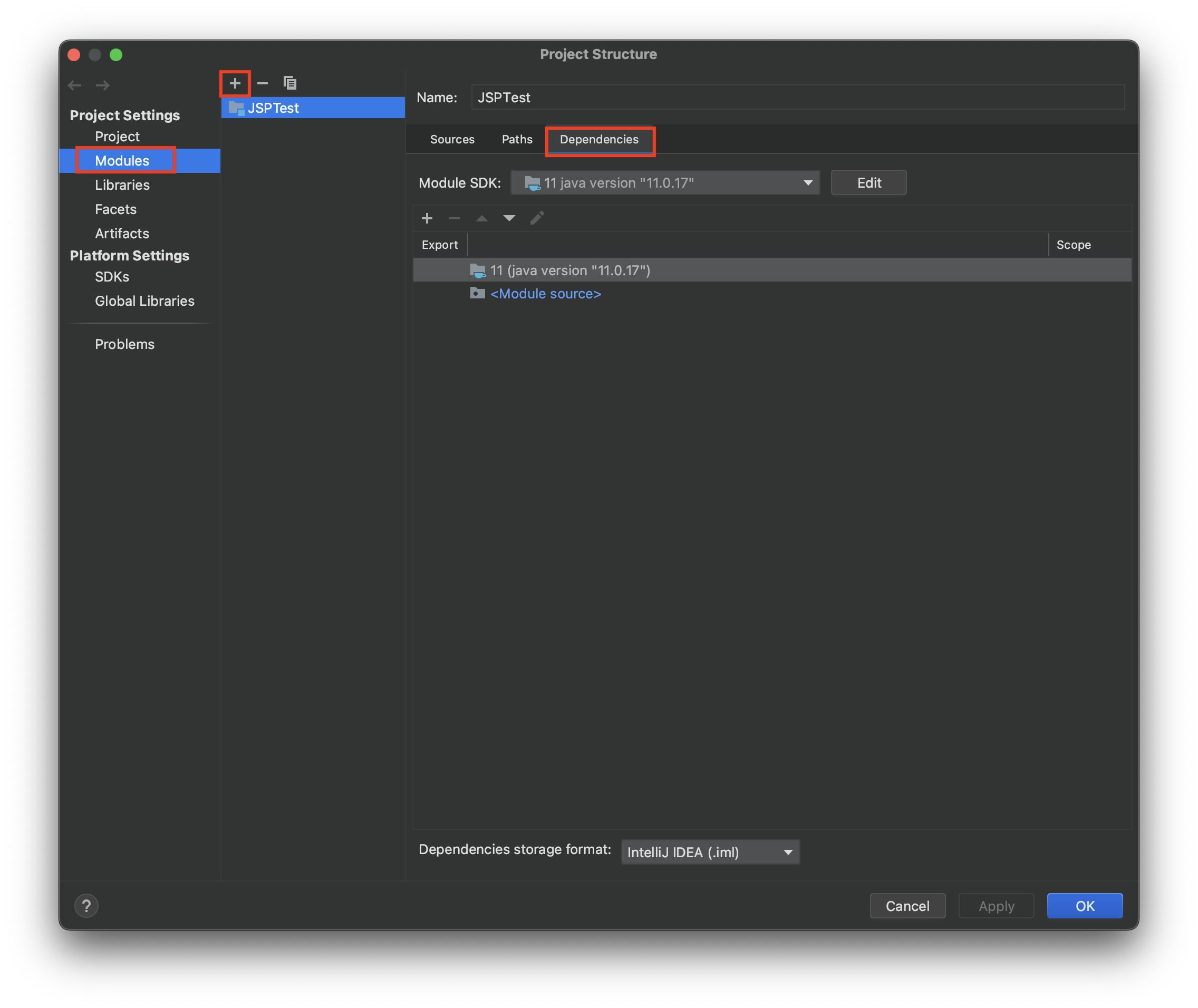The image size is (1198, 1008).
Task: Select the Module source dependency row
Action: tap(545, 294)
